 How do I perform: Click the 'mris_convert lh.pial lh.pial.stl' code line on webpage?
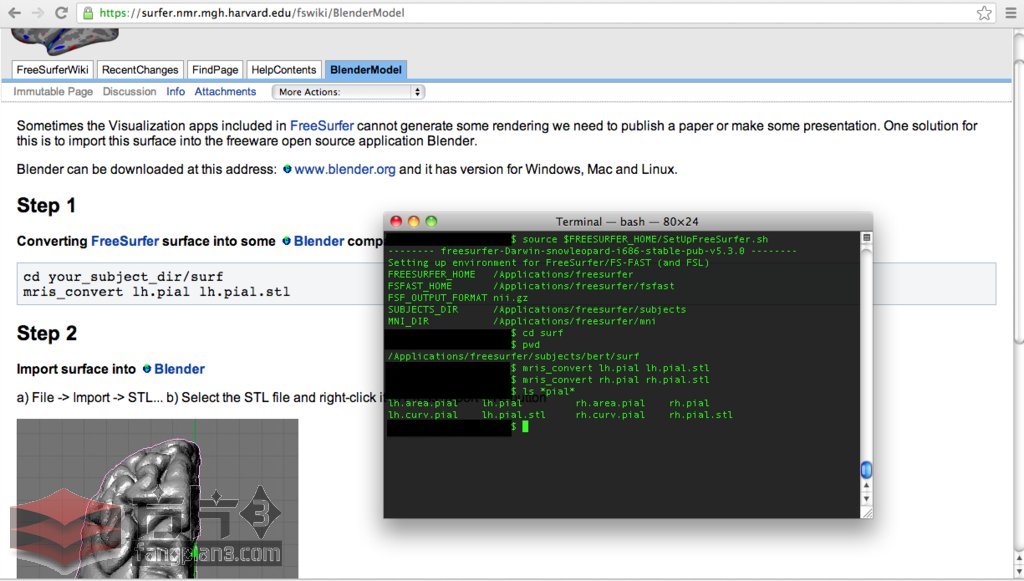157,292
